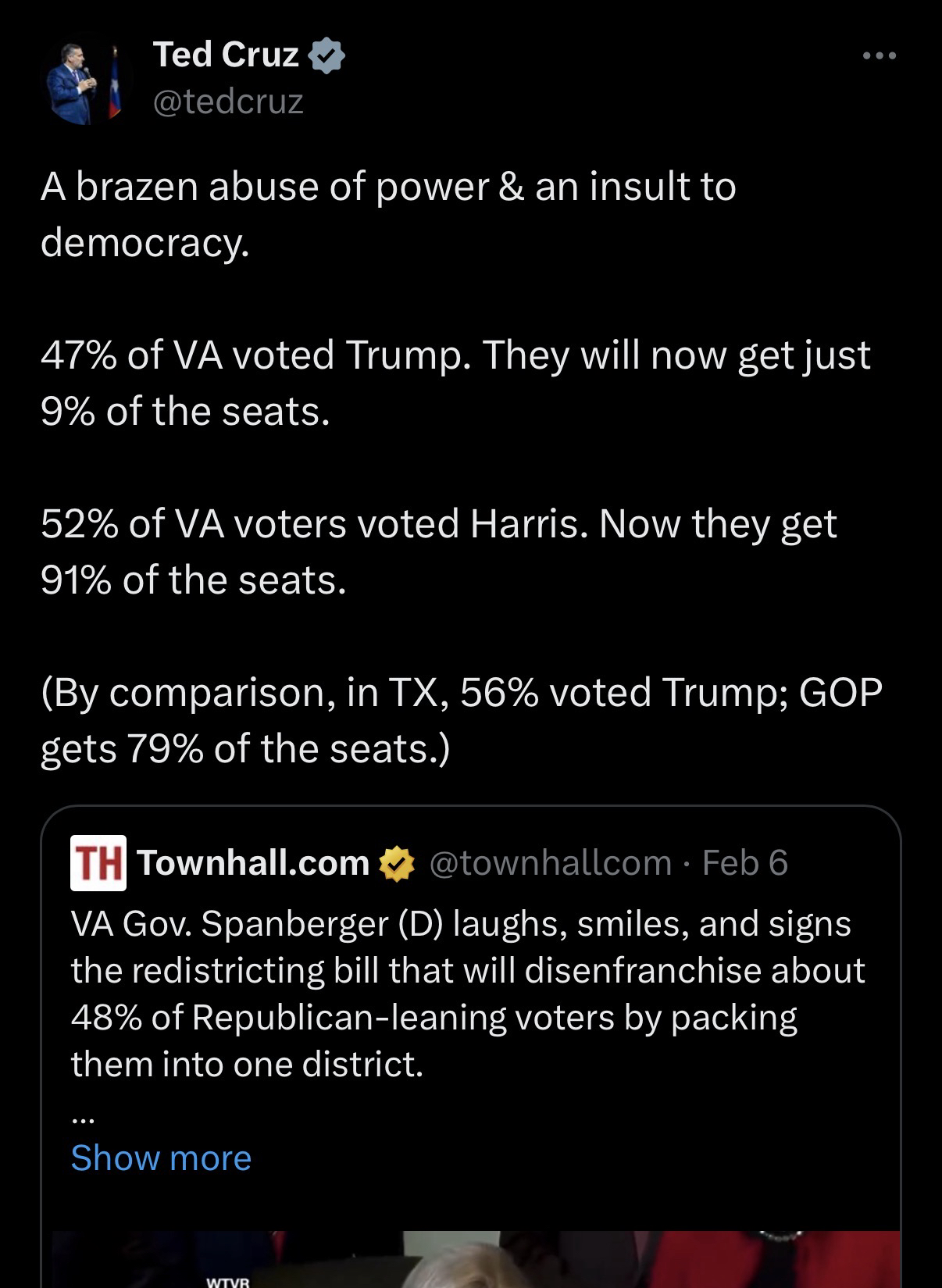Tap the gold verified badge beside Townhall.com
942x1288 pixels.
397,864
